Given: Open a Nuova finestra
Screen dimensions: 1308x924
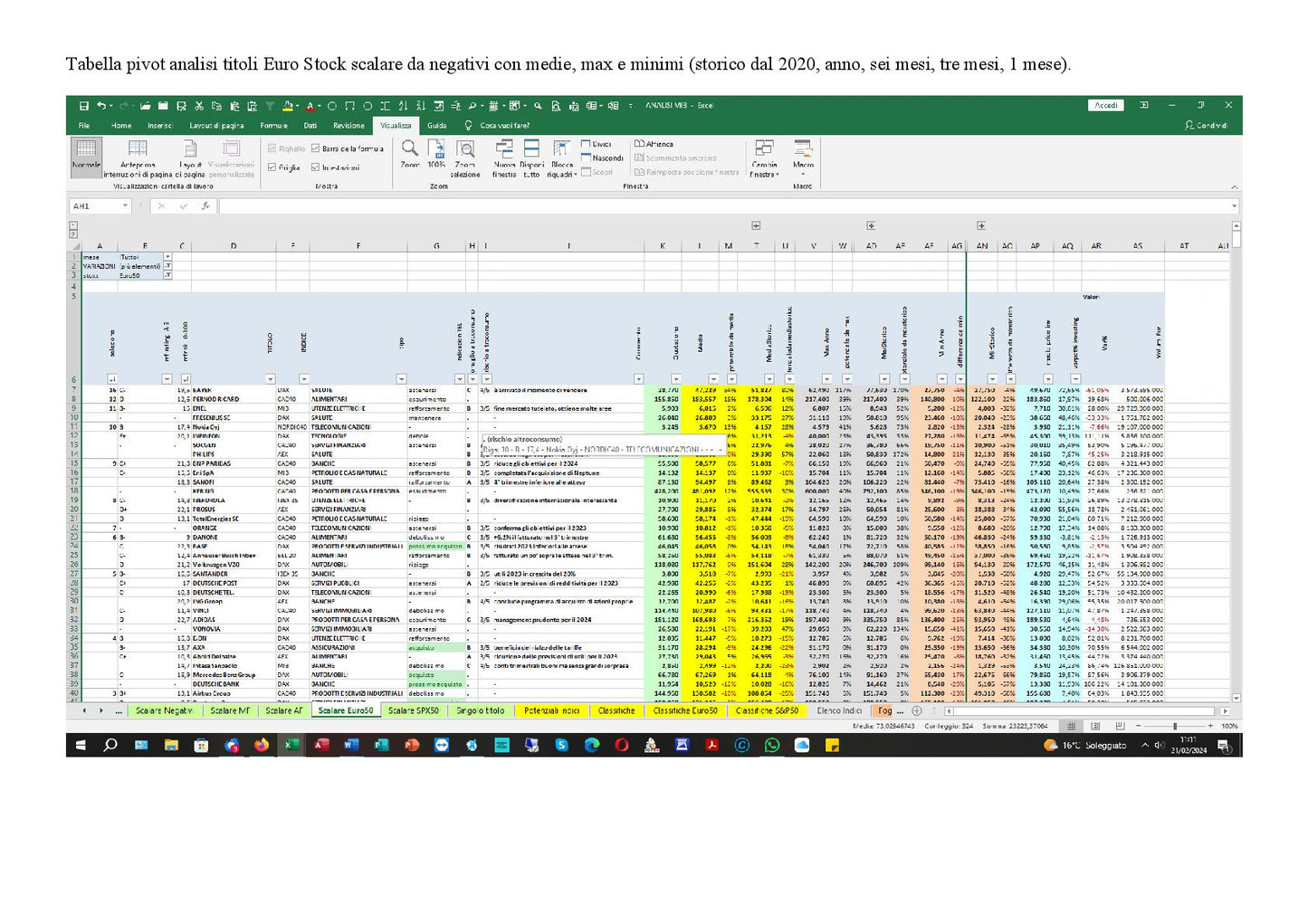Looking at the screenshot, I should click(x=504, y=158).
